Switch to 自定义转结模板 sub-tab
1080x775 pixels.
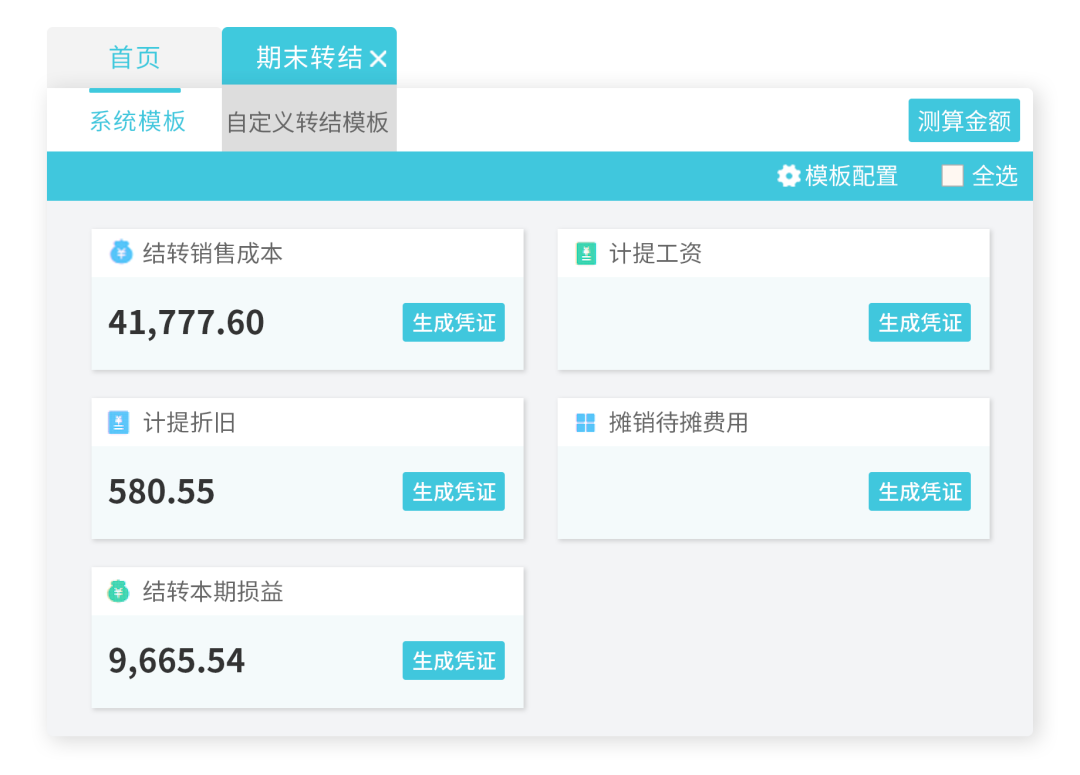(309, 122)
